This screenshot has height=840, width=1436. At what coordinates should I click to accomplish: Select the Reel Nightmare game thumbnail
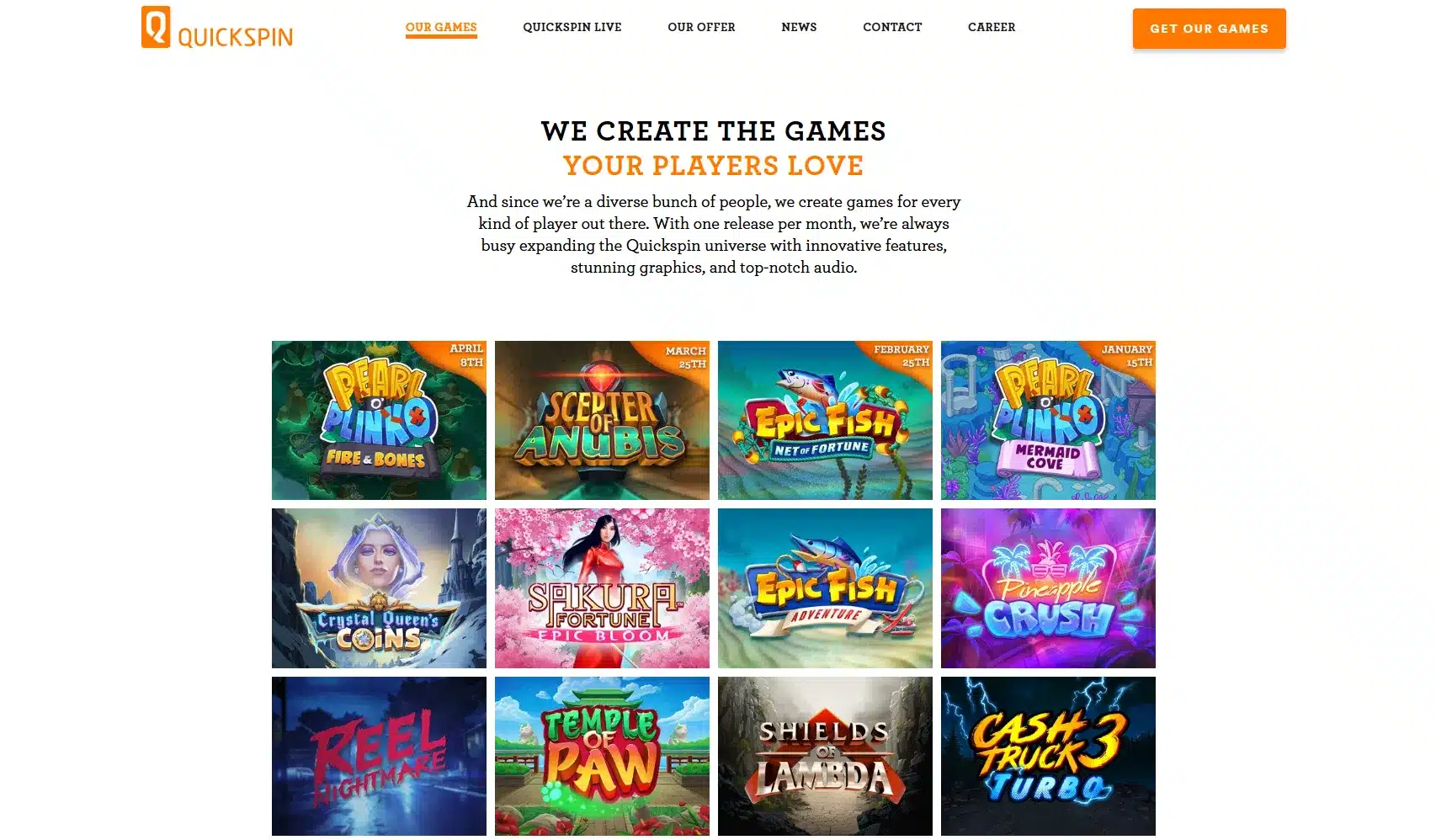(x=379, y=756)
